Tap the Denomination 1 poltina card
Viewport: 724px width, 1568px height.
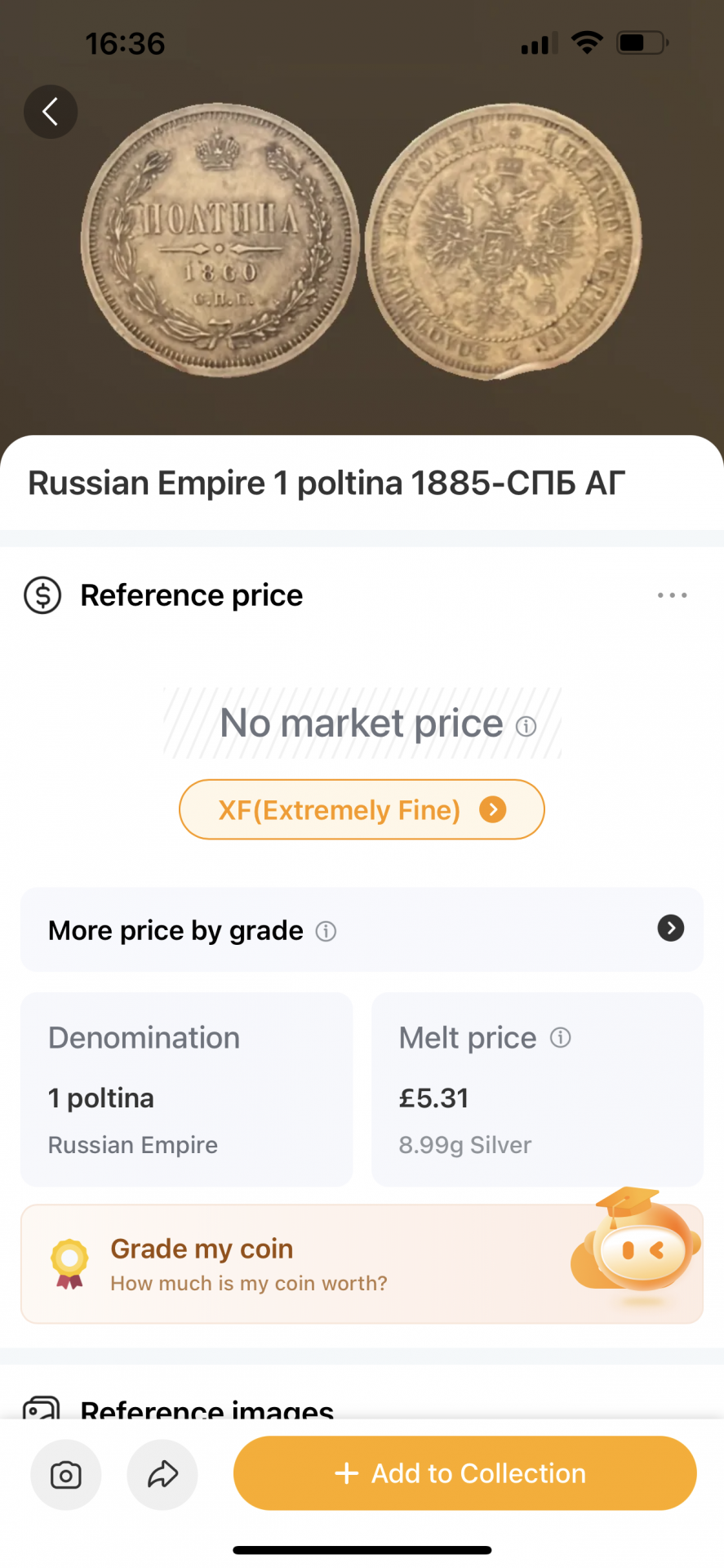(x=186, y=1089)
